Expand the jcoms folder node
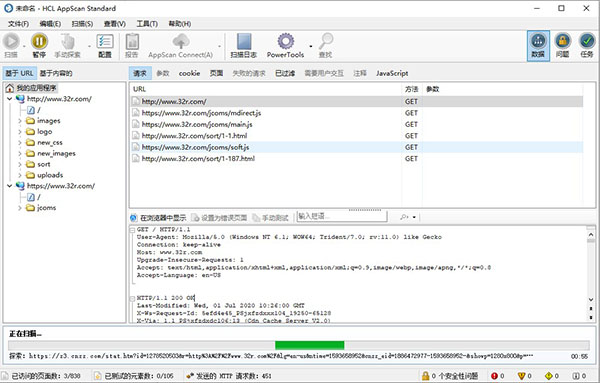Screen dimensions: 600x383 pos(20,208)
